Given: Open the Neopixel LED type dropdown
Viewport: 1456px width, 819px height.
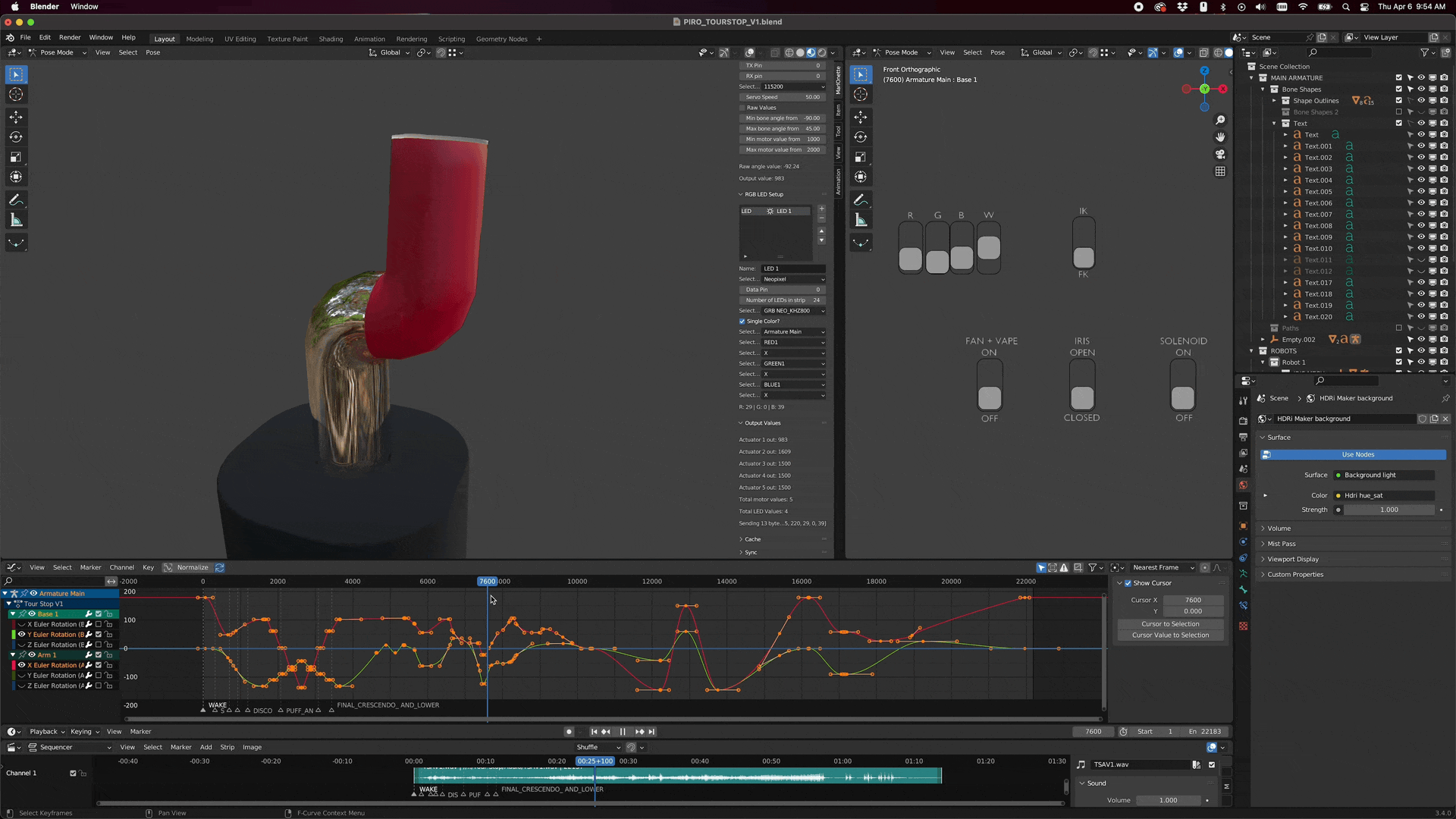Looking at the screenshot, I should (793, 279).
